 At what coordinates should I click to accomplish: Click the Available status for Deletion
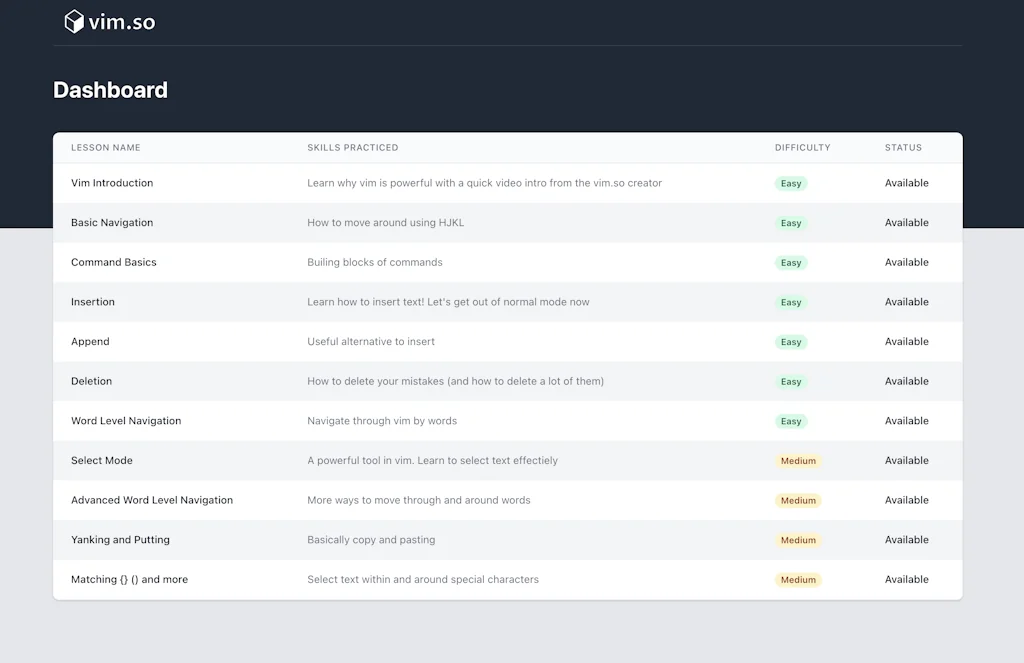(x=906, y=381)
